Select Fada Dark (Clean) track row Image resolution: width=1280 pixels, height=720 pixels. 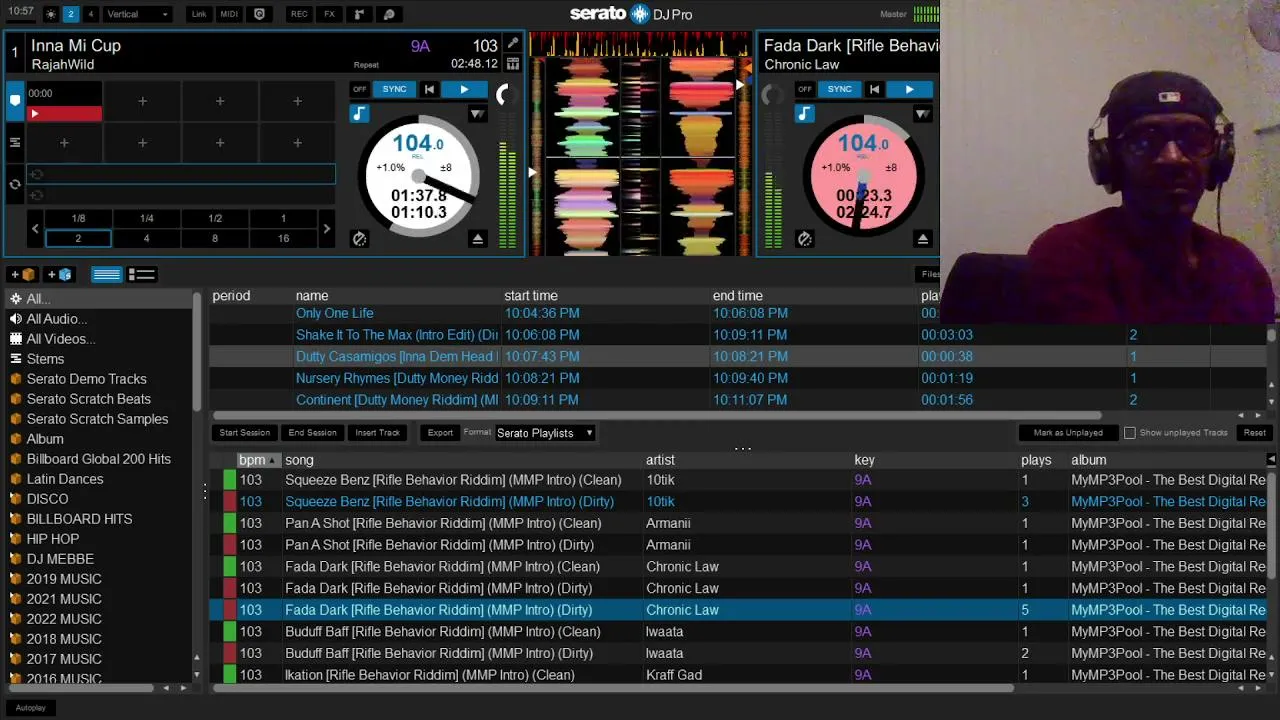coord(740,567)
